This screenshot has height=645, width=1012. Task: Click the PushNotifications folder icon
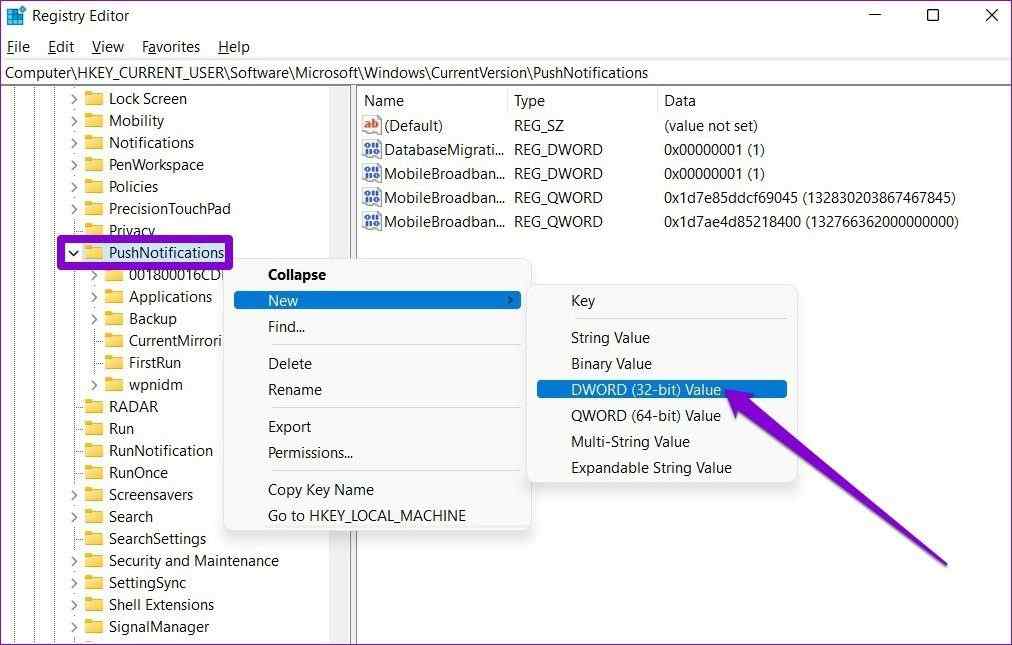94,252
